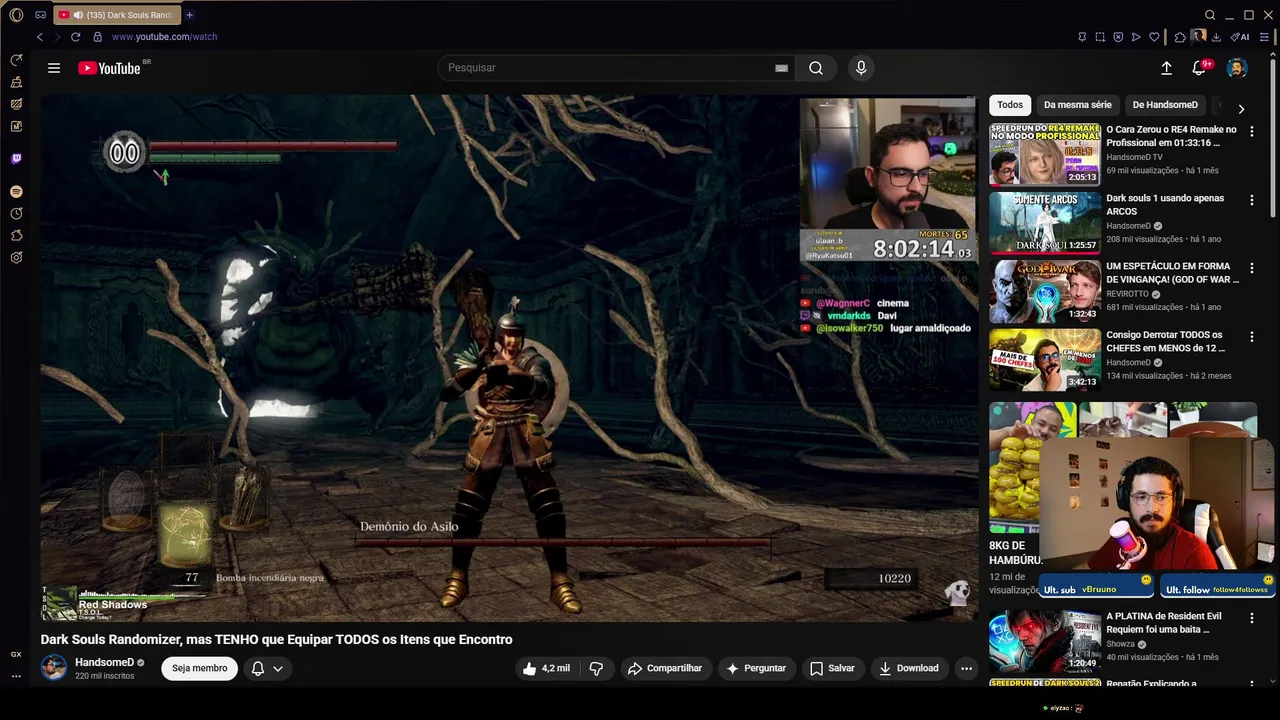The image size is (1280, 720).
Task: Select the Da mesma série chip
Action: pos(1077,105)
